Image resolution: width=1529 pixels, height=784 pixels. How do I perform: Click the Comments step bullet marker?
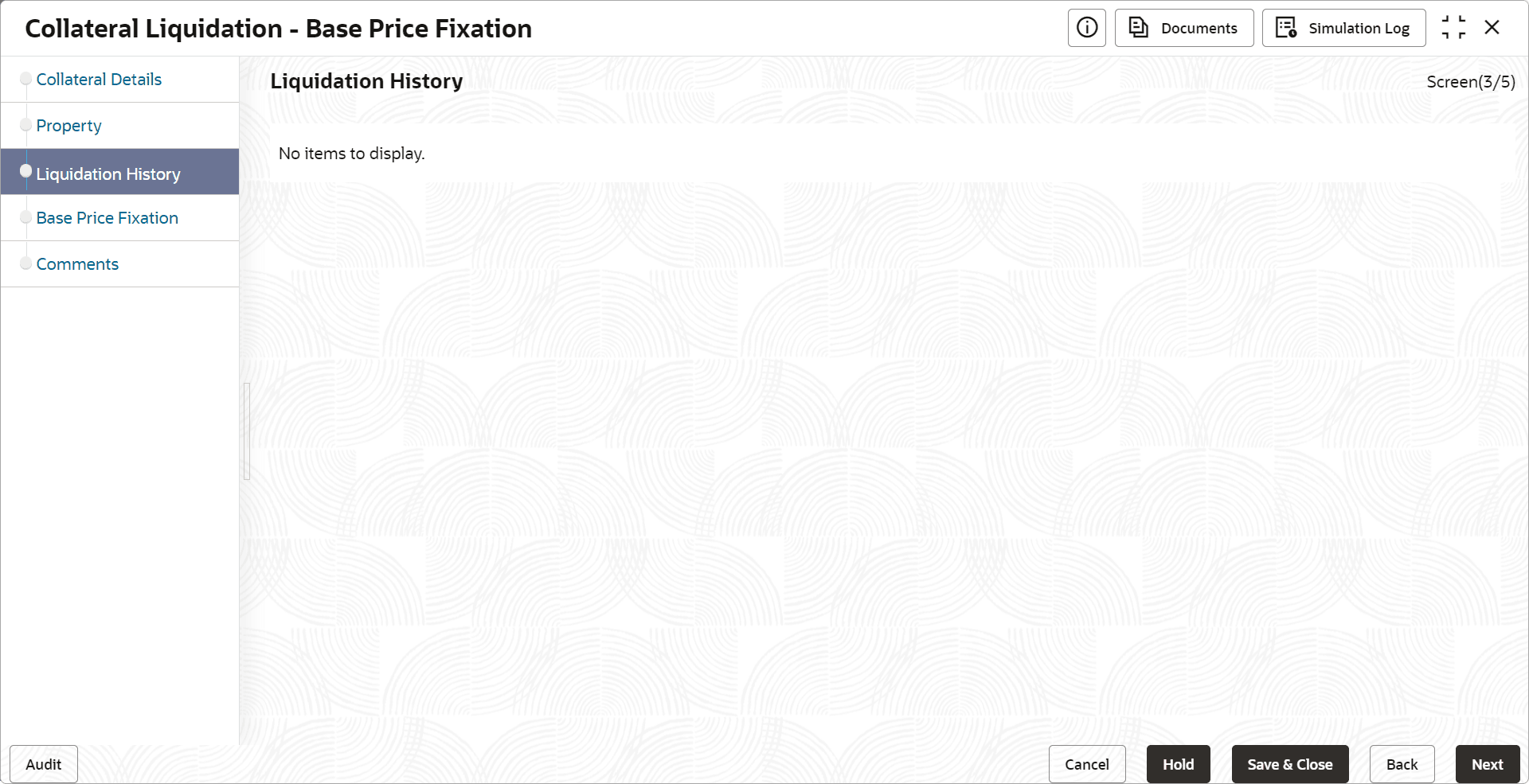click(26, 263)
